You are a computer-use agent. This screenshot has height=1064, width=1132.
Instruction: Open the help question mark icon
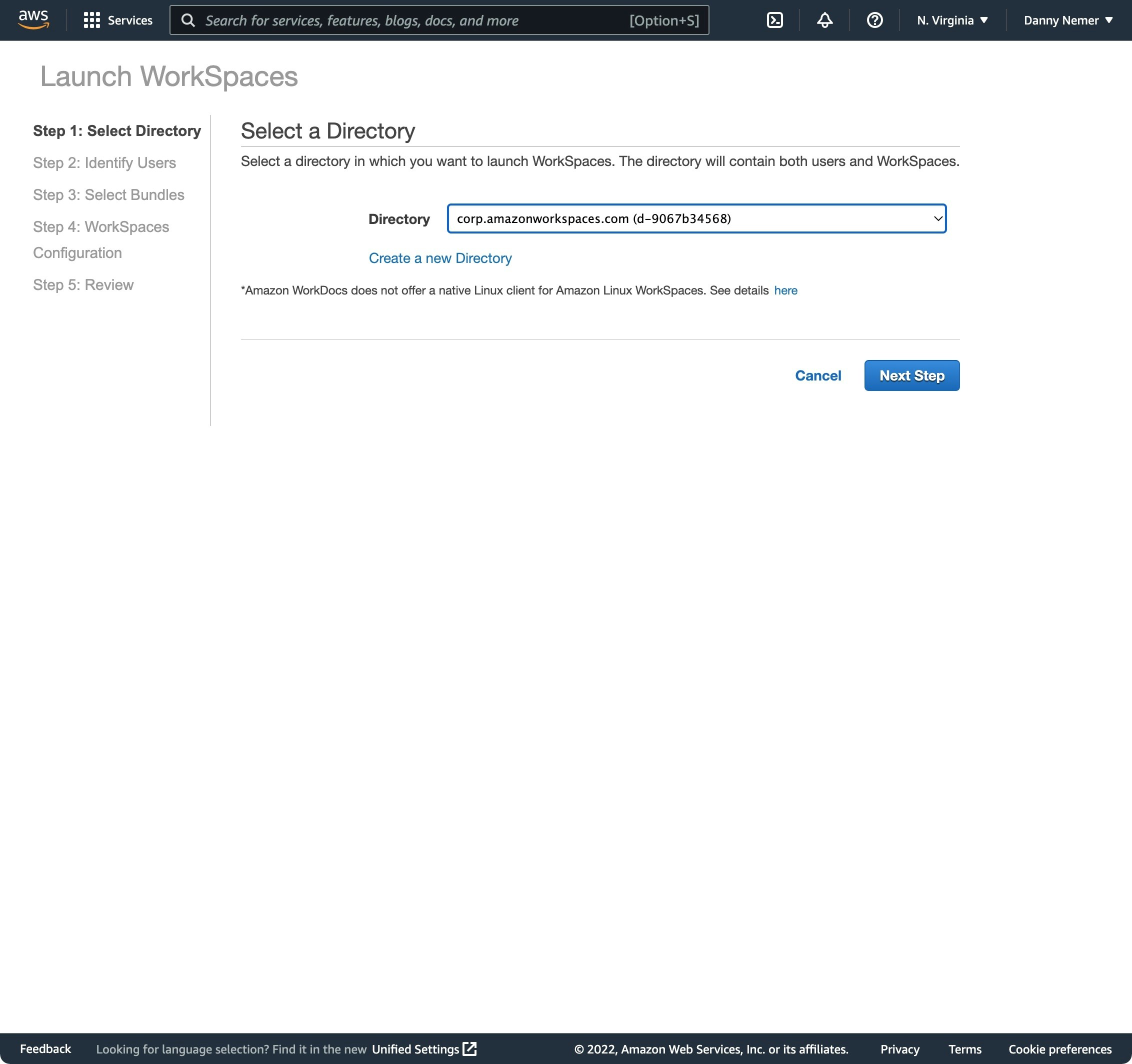(x=874, y=20)
